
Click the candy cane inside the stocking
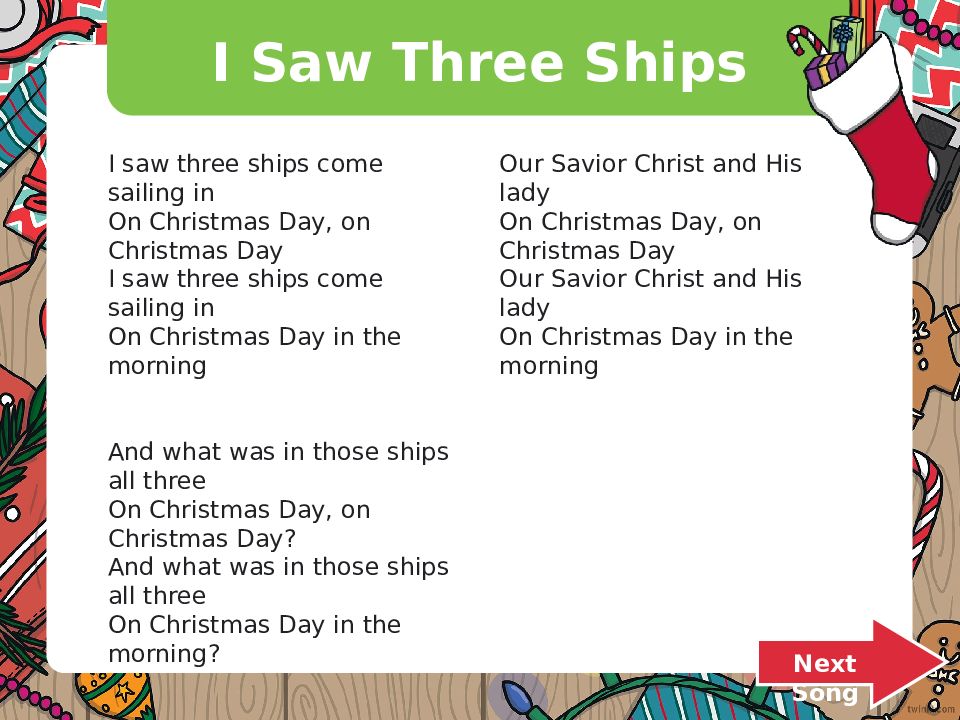[x=805, y=42]
